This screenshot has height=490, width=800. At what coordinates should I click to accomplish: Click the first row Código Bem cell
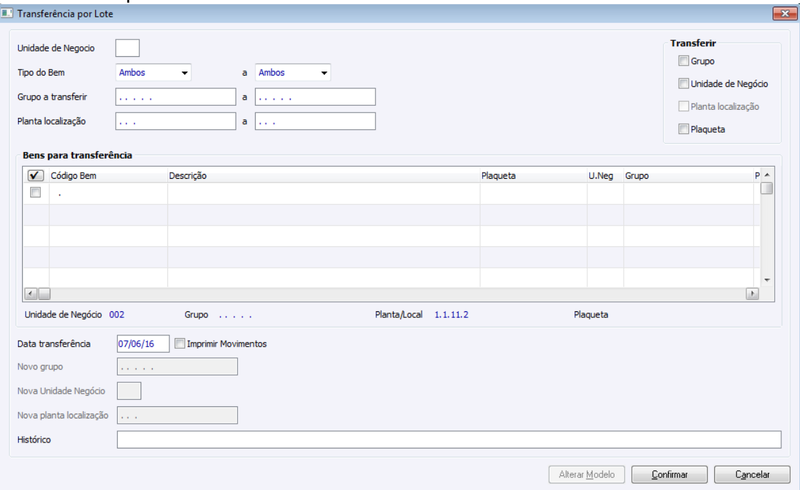point(108,193)
